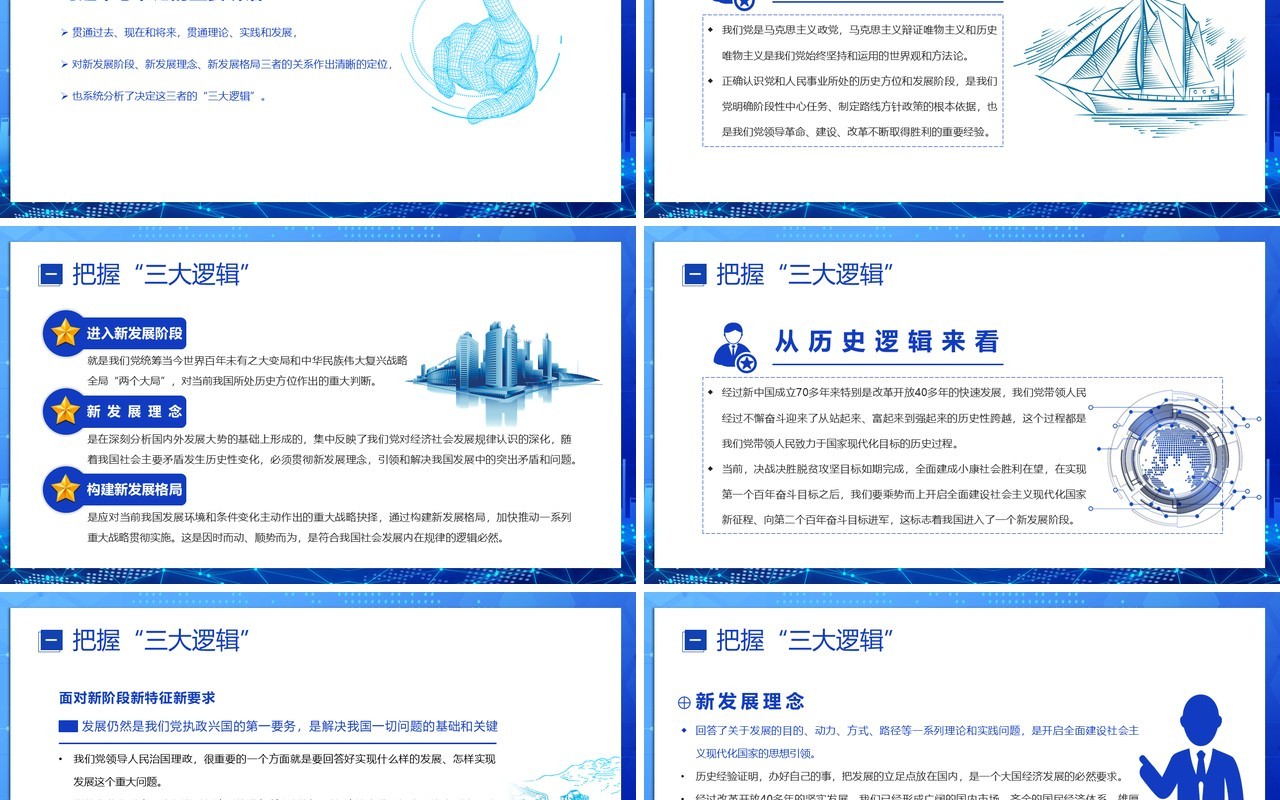Click the 构建新发展格局 pill label
This screenshot has width=1280, height=800.
(135, 489)
